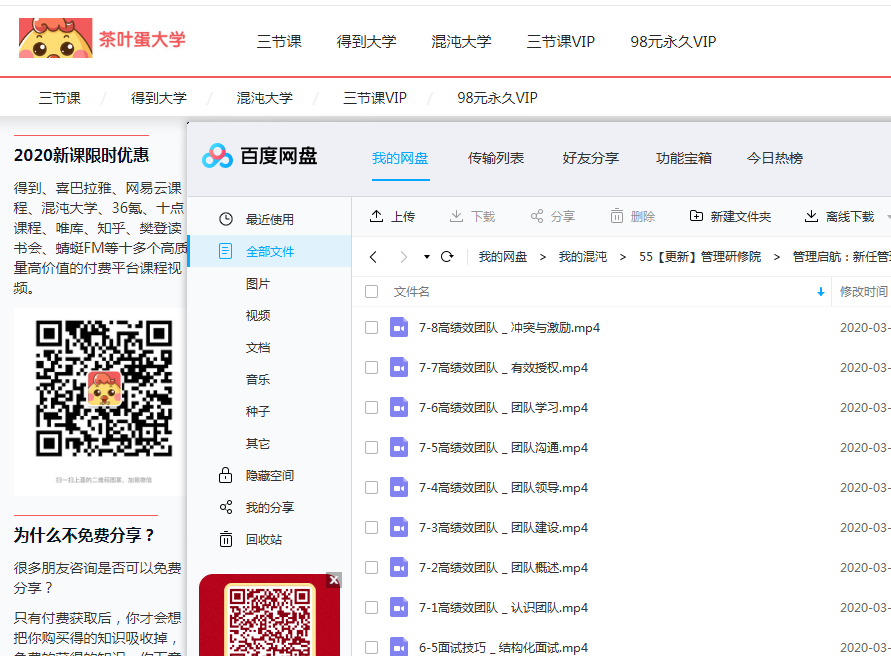Click the 我的分享 share icon in sidebar
891x656 pixels.
click(226, 507)
